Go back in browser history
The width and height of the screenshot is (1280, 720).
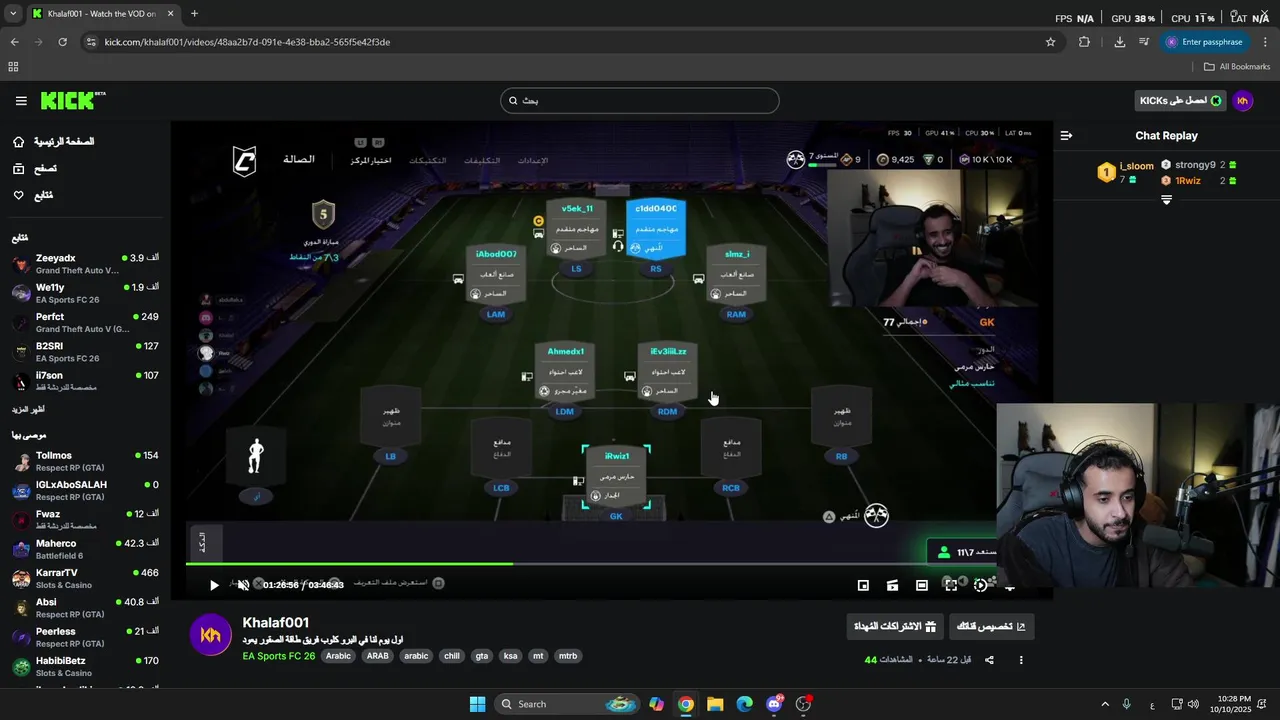tap(14, 42)
